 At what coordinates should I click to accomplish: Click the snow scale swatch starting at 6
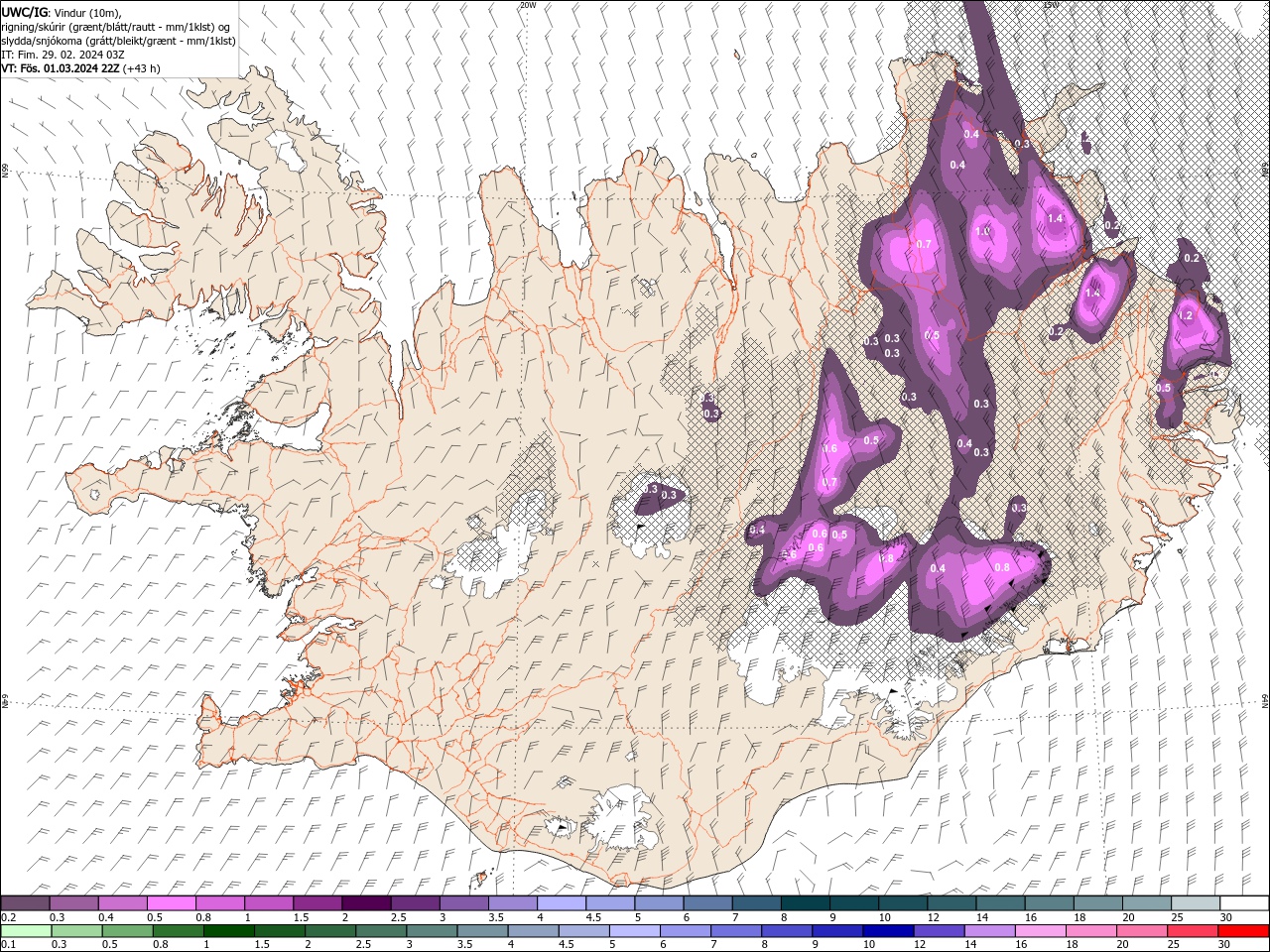tap(707, 903)
